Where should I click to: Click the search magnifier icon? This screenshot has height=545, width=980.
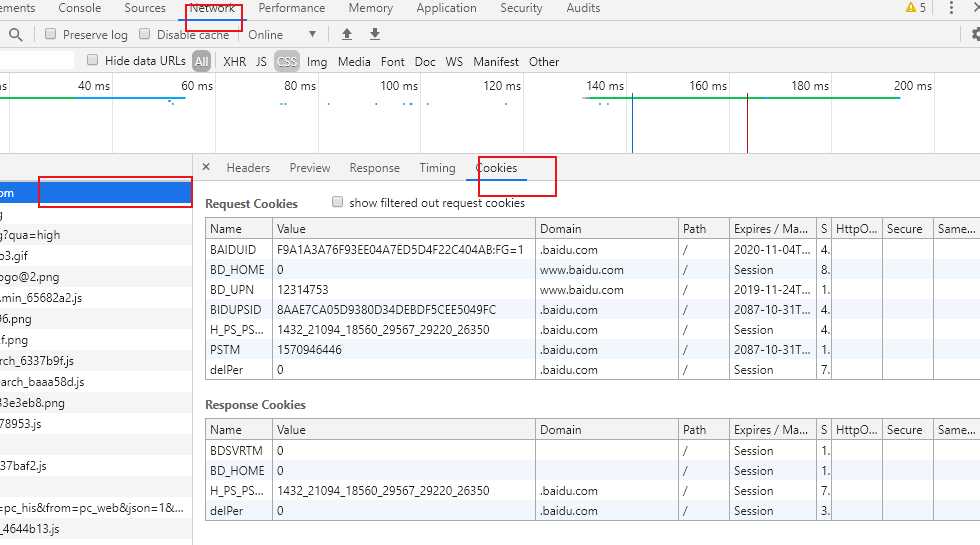[16, 35]
